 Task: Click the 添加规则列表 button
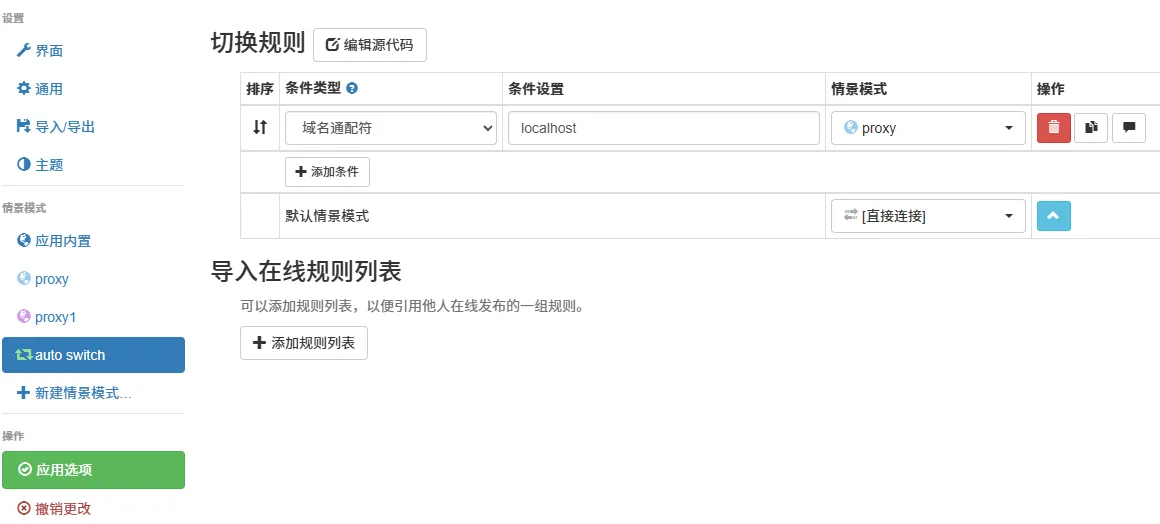pos(303,343)
